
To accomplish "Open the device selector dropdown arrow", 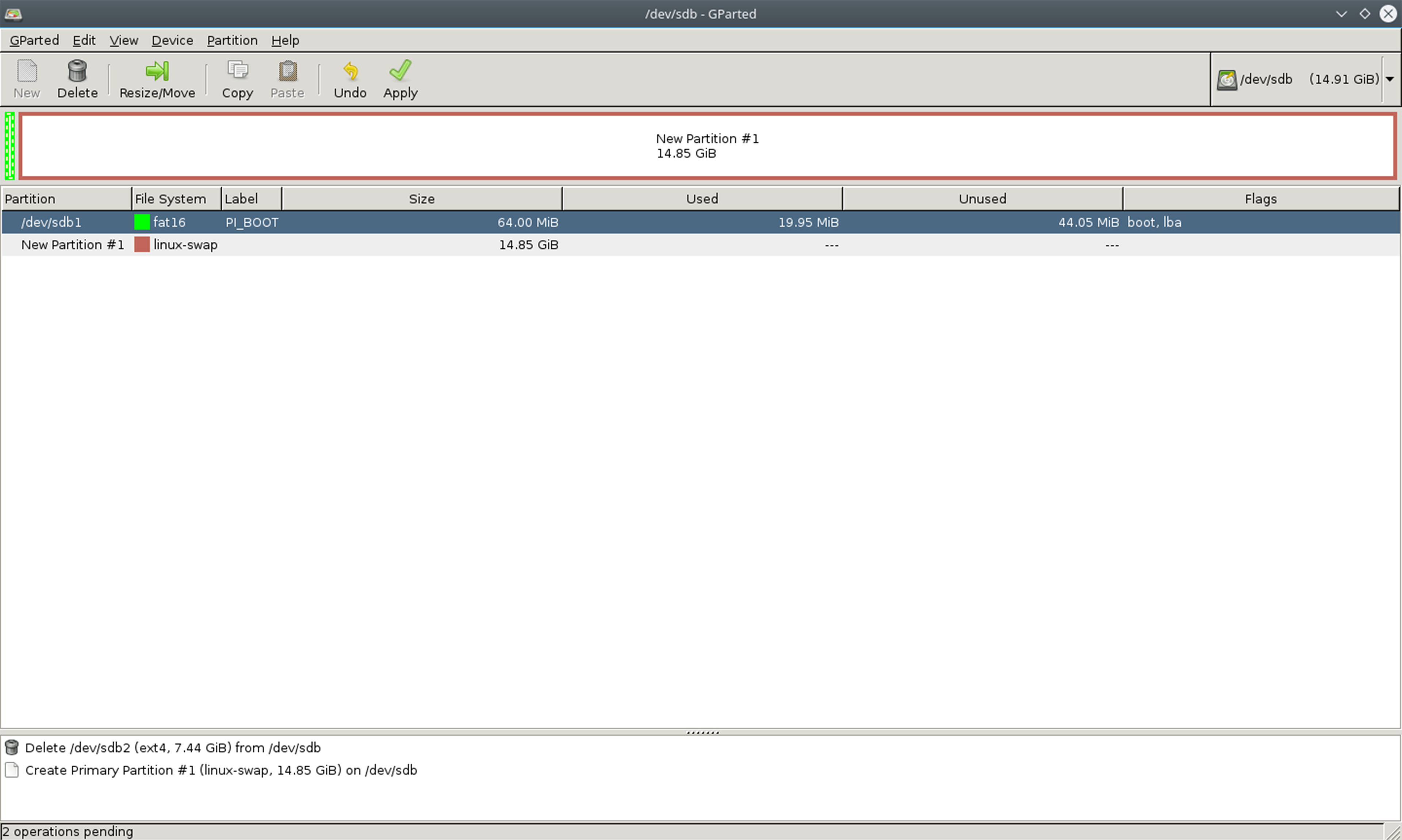I will coord(1390,79).
